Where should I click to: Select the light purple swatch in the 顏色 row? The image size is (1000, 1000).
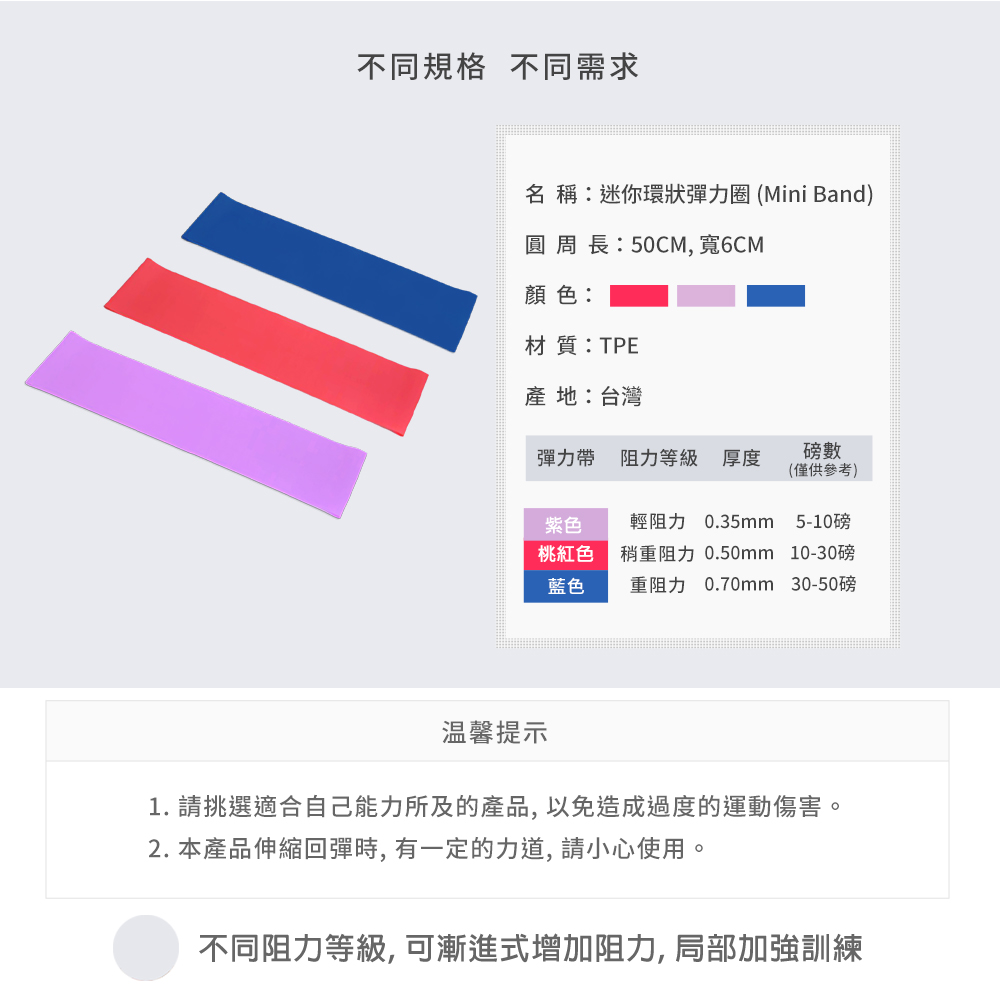coord(706,296)
